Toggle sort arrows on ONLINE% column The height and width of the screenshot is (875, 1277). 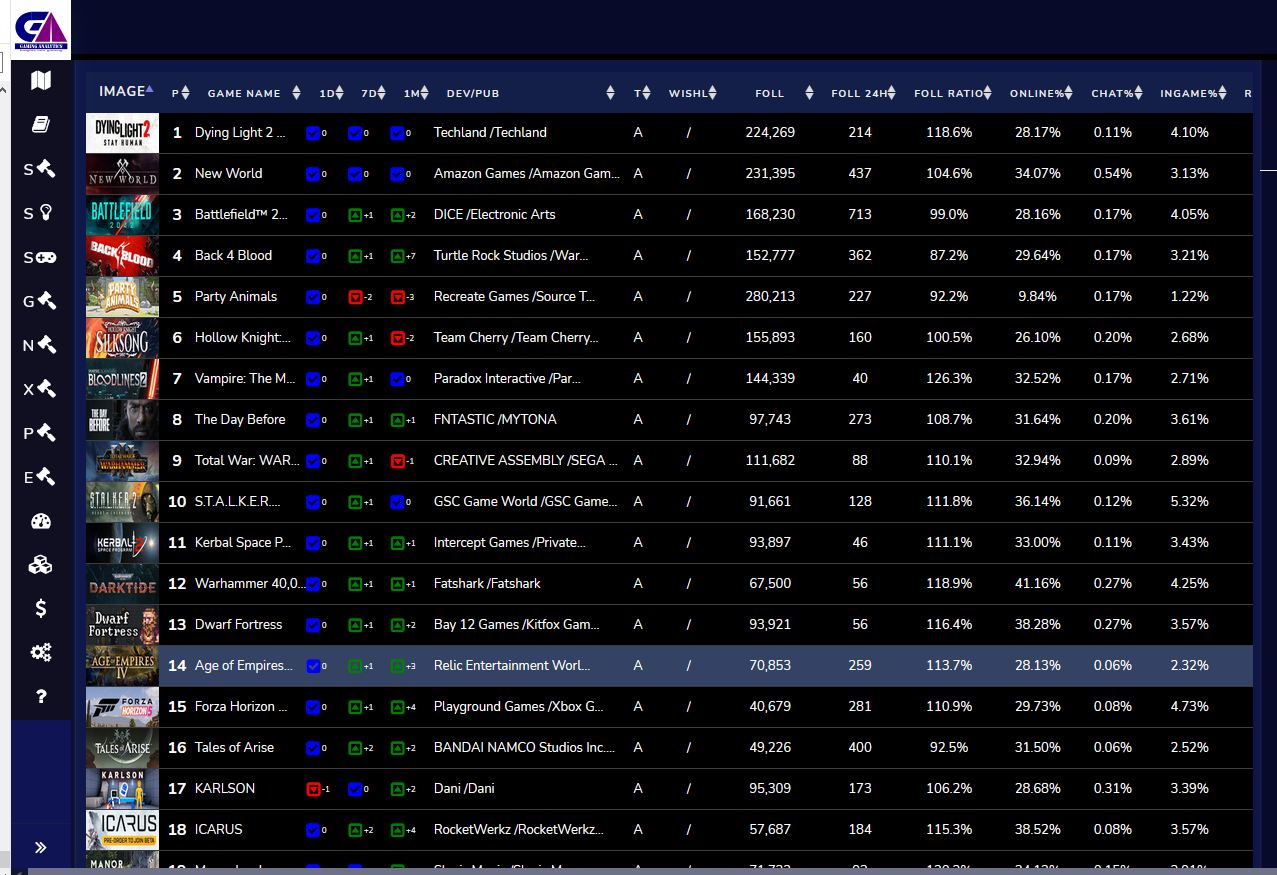coord(1068,93)
